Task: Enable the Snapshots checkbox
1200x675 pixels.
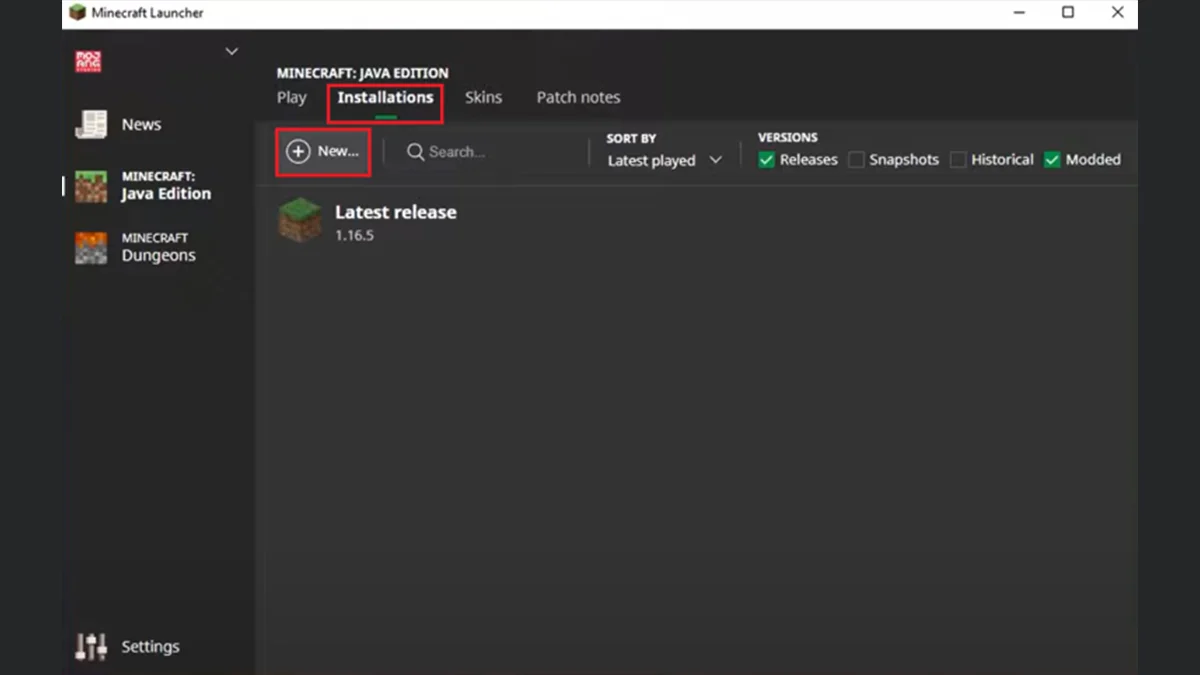Action: [856, 159]
